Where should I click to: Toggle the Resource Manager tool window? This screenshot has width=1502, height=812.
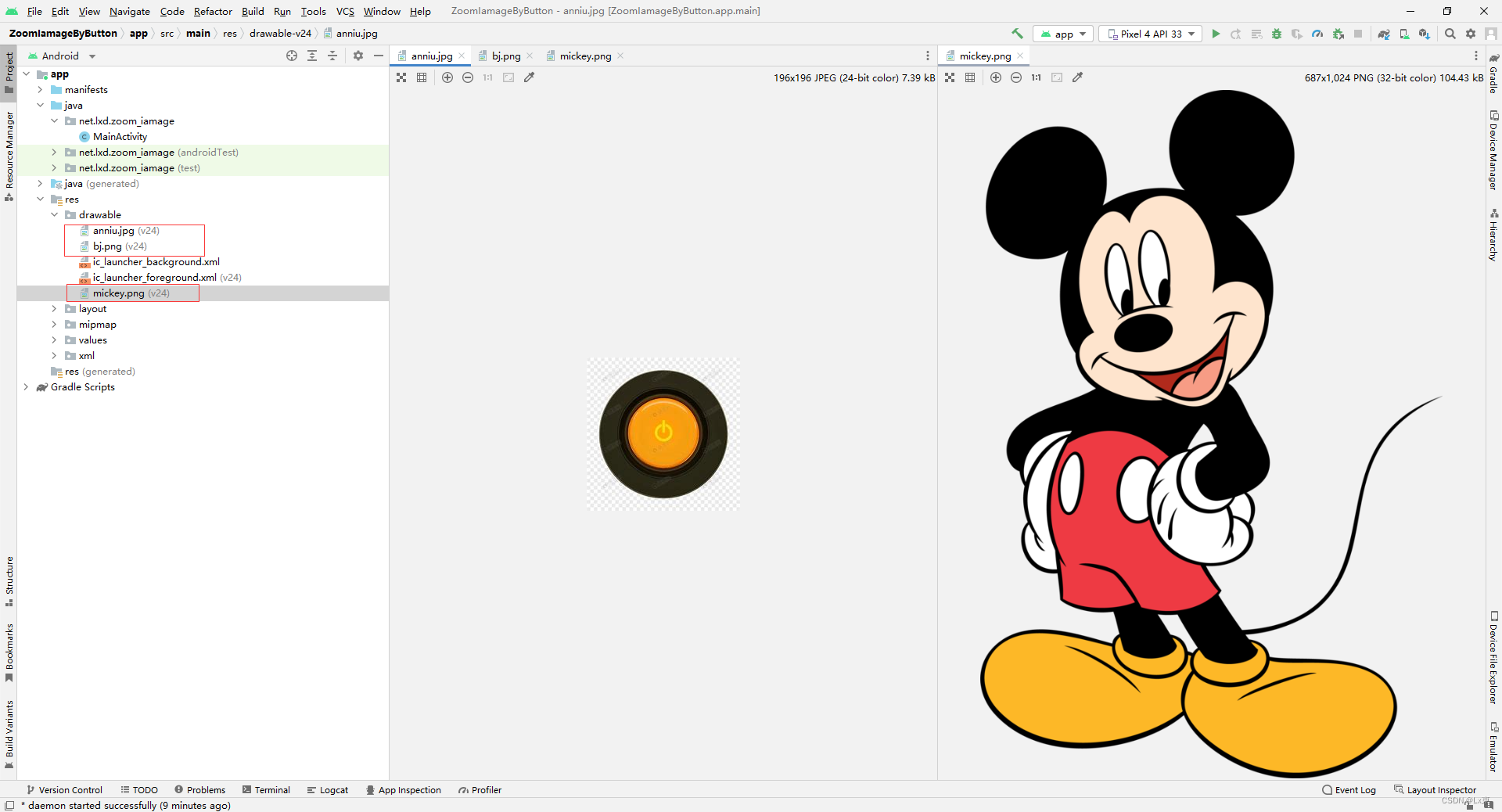tap(9, 156)
